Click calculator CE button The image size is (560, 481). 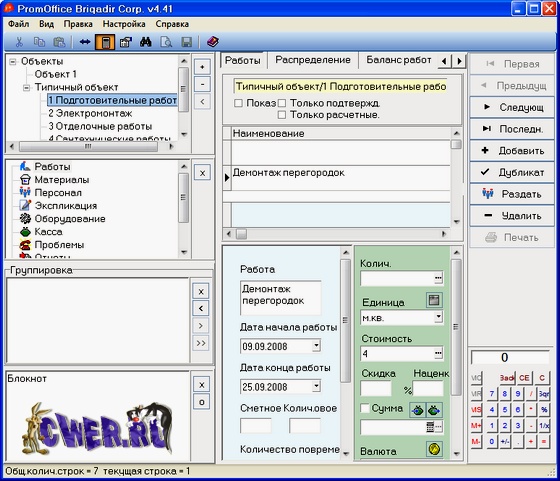coord(524,378)
